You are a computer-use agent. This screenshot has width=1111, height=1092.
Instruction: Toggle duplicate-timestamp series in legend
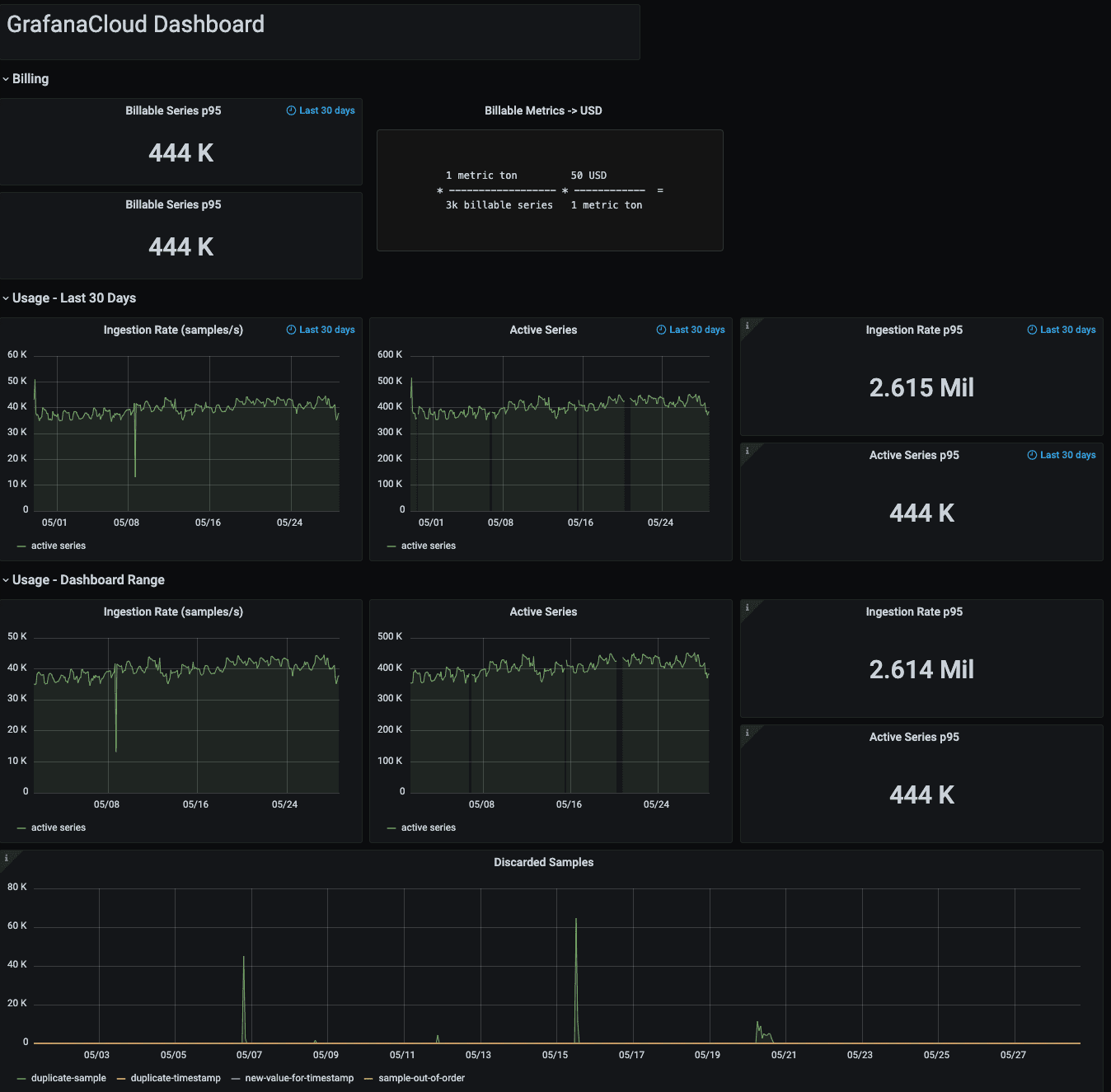(x=176, y=1078)
